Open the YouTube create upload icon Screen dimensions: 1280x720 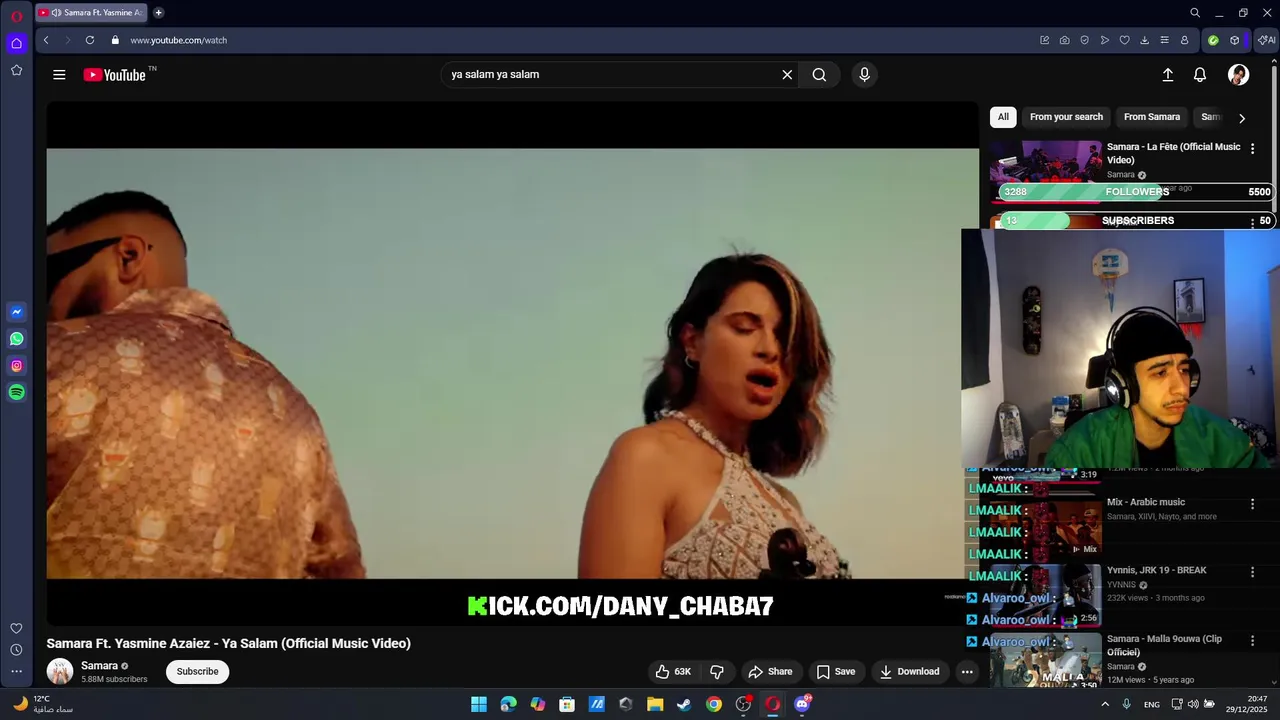click(x=1167, y=75)
